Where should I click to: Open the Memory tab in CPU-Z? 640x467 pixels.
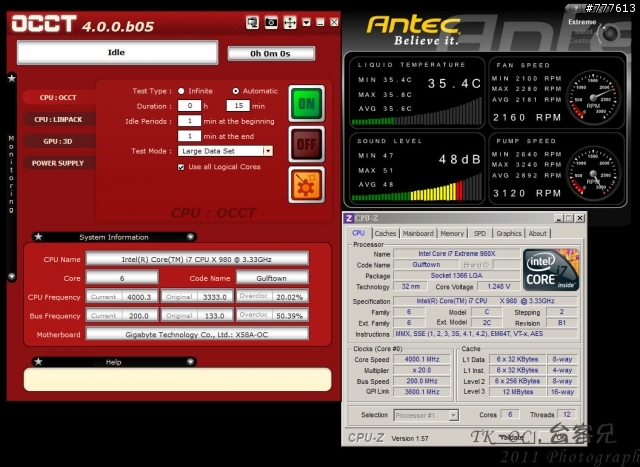(x=452, y=234)
